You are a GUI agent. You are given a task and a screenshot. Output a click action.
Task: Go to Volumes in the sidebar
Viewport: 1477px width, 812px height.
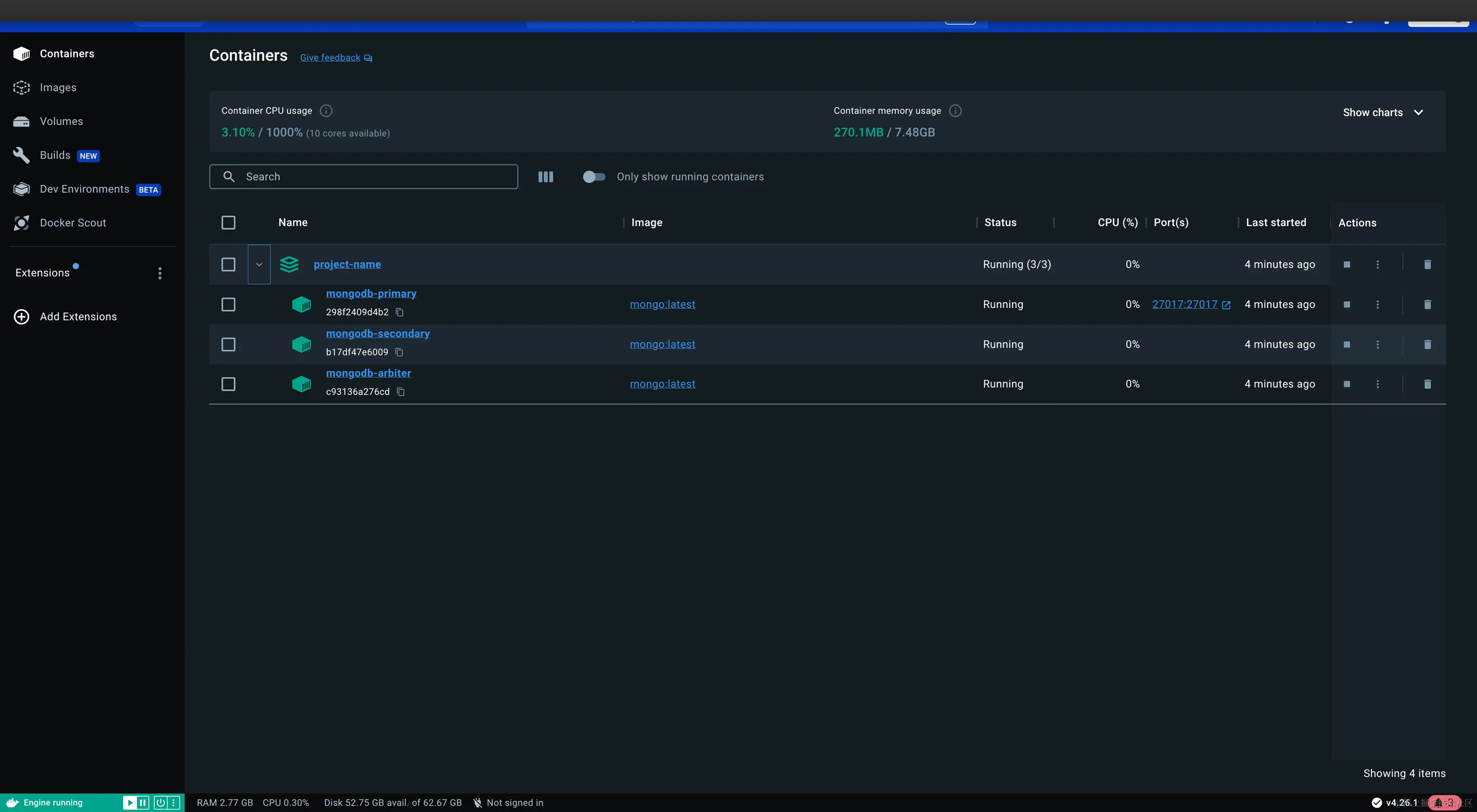click(x=62, y=121)
